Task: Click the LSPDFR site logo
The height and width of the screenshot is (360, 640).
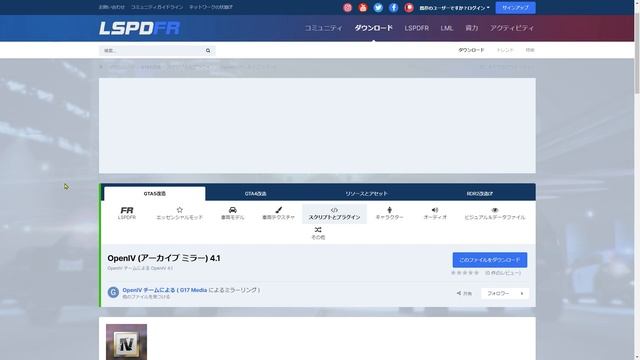Action: tap(140, 28)
